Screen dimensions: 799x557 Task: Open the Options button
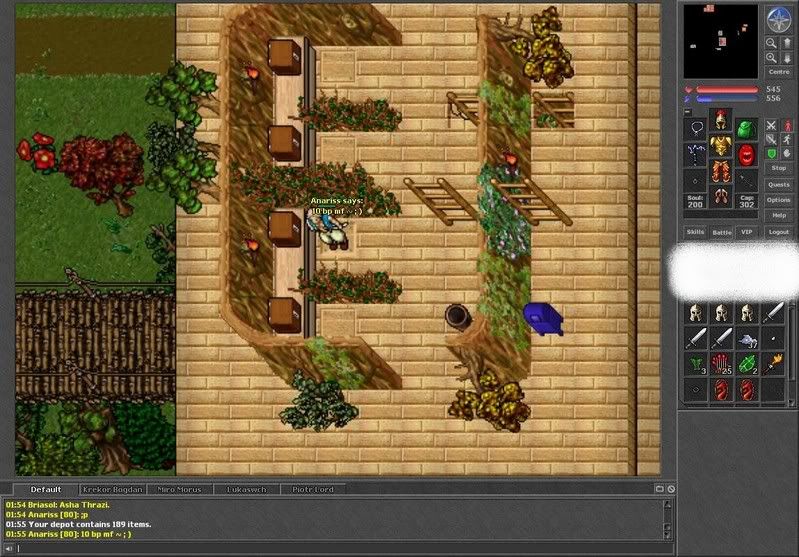coord(779,200)
